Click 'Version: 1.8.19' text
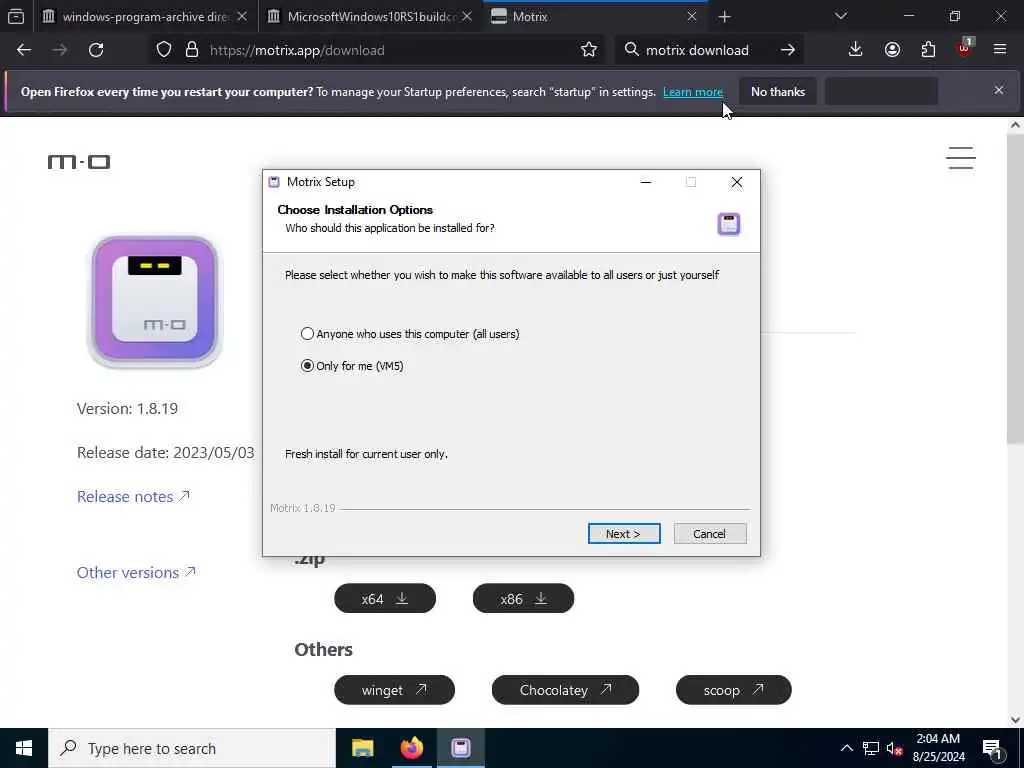1024x768 pixels. tap(127, 409)
